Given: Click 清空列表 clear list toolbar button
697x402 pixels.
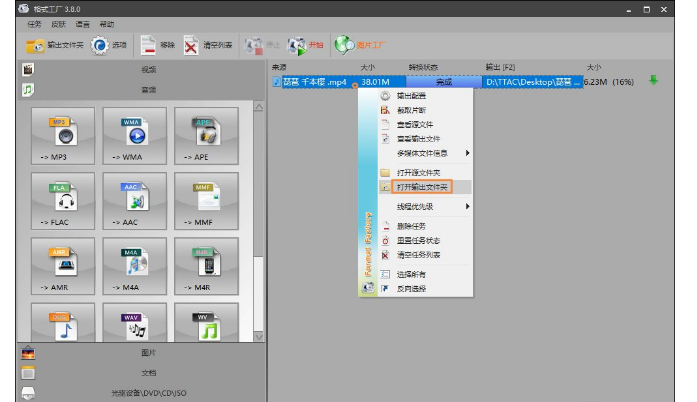Looking at the screenshot, I should 208,45.
